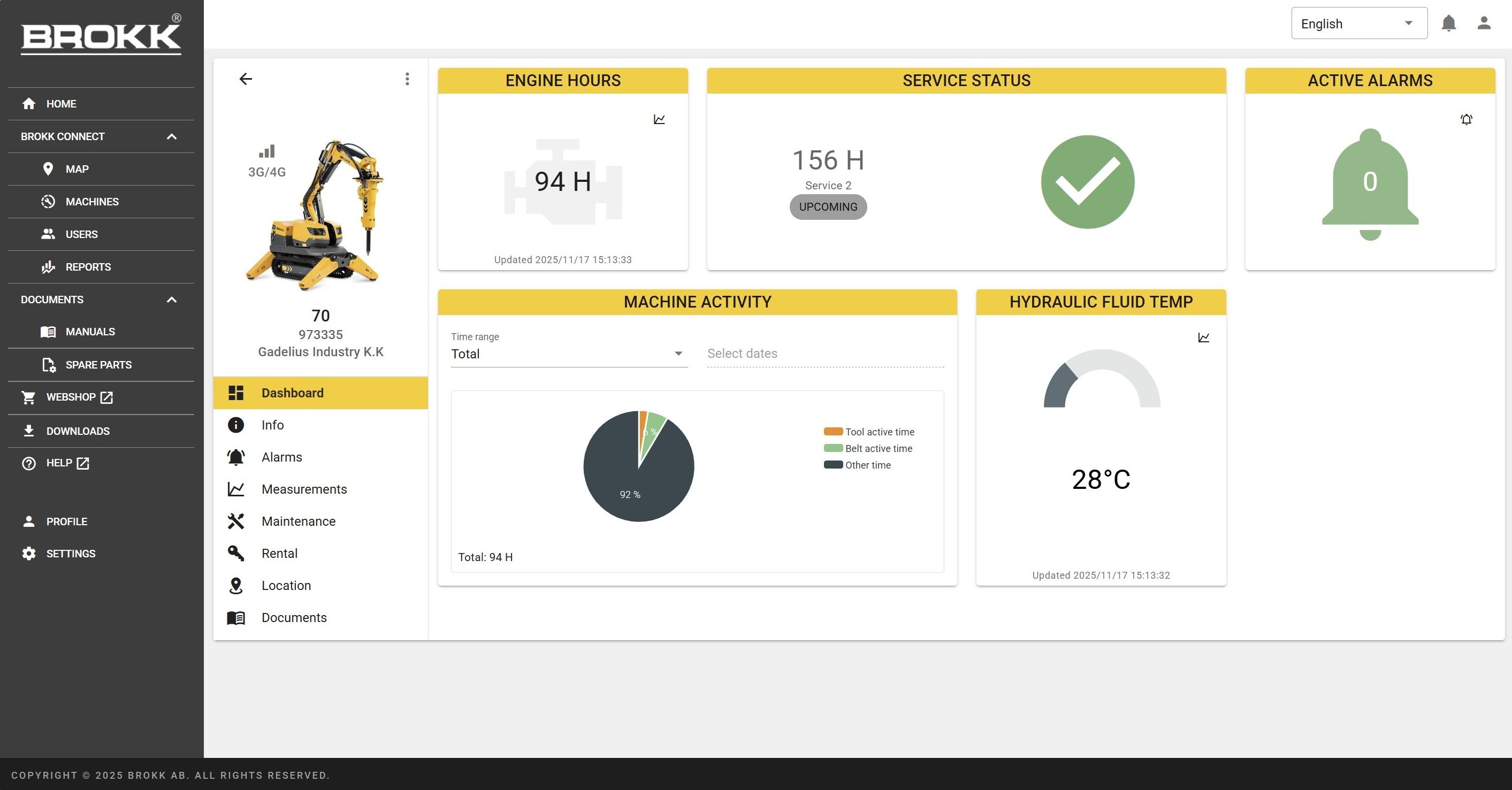
Task: Go to the Maintenance tab
Action: 298,521
